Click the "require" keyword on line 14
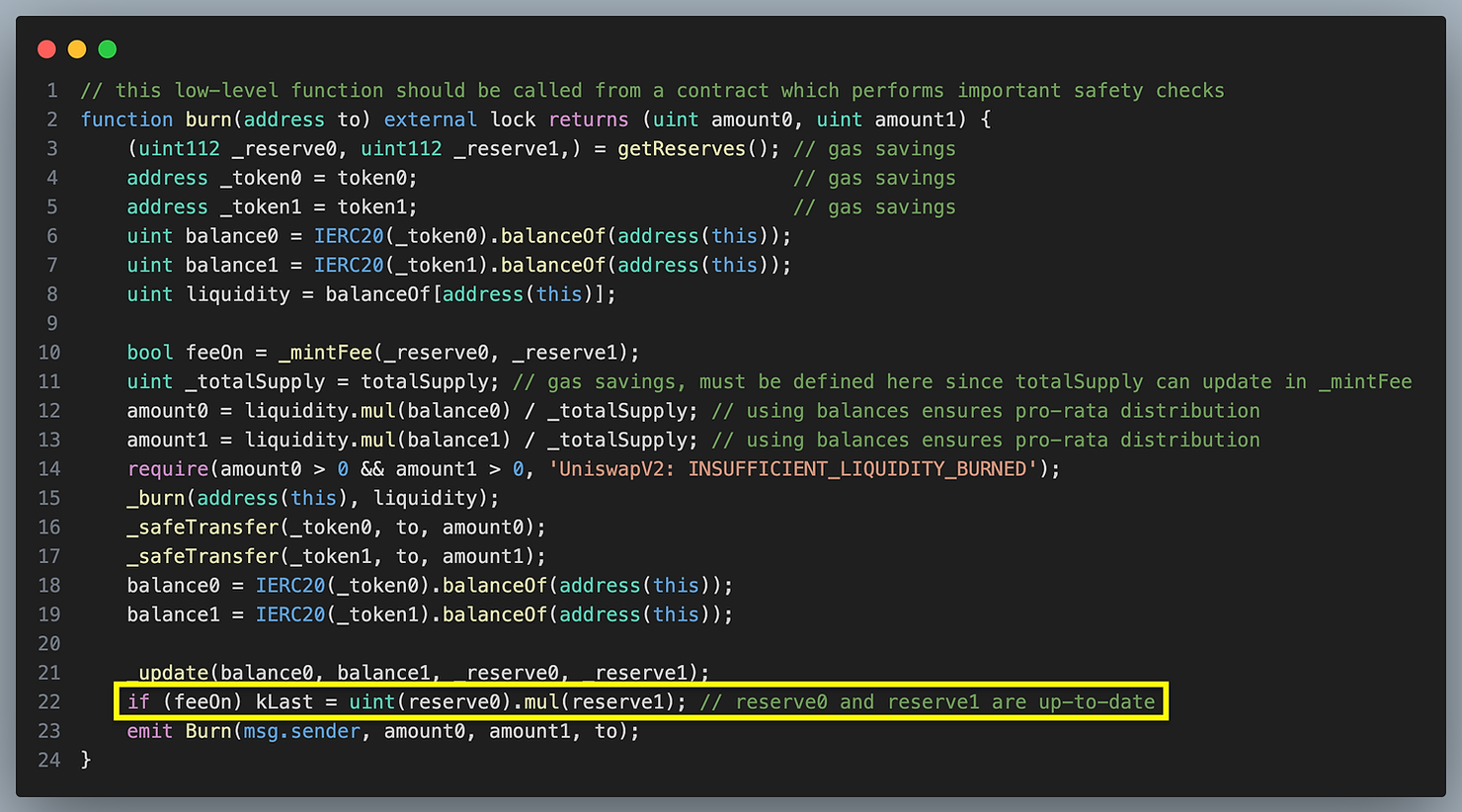The height and width of the screenshot is (812, 1462). 167,469
